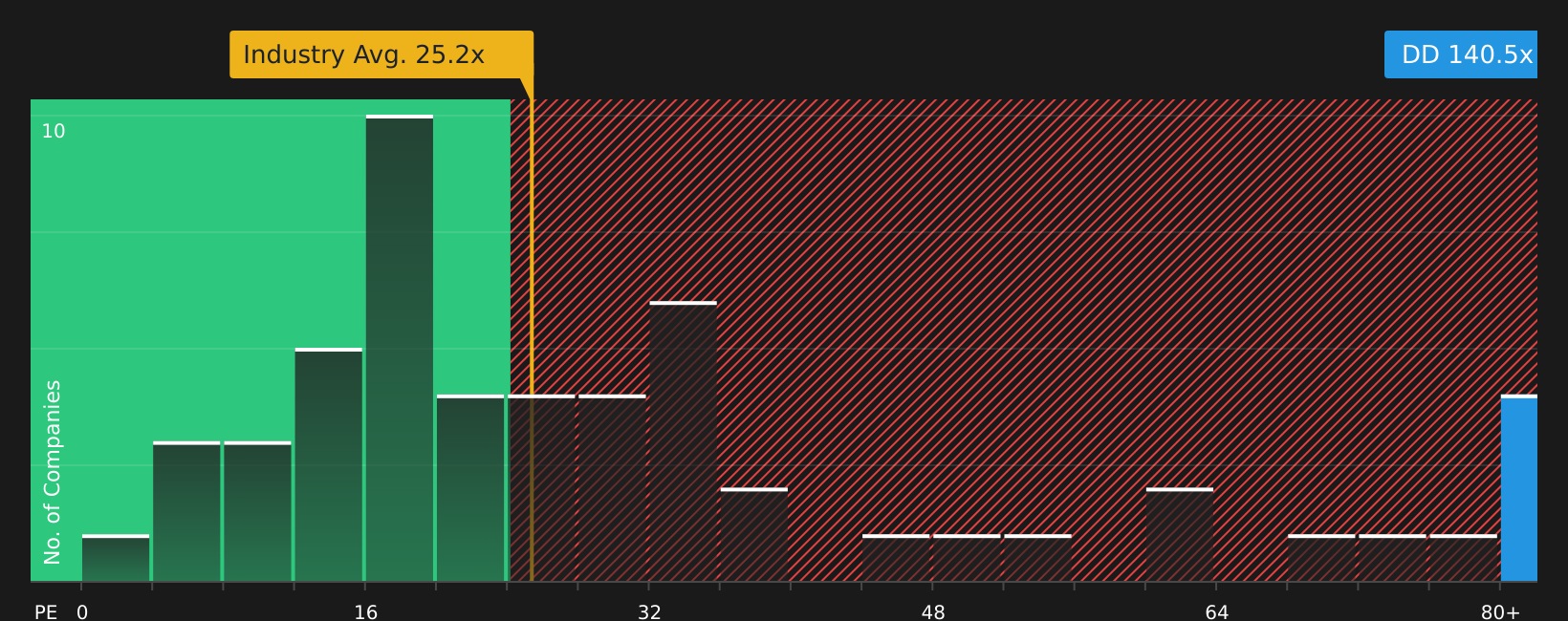Click the PE axis title
Screen dimensions: 1568x621
[x=46, y=612]
